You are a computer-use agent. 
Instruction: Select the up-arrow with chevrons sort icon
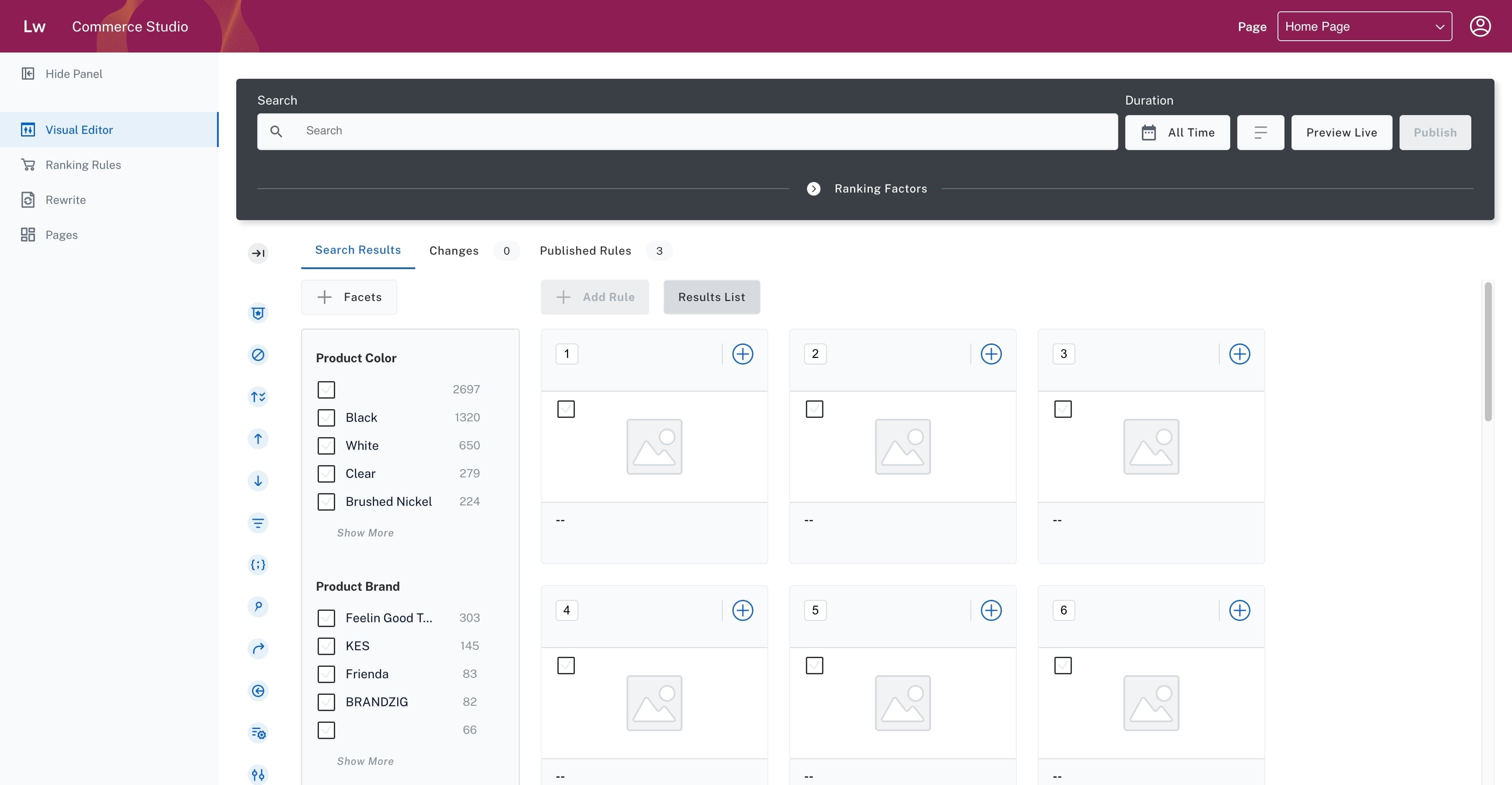pos(258,397)
